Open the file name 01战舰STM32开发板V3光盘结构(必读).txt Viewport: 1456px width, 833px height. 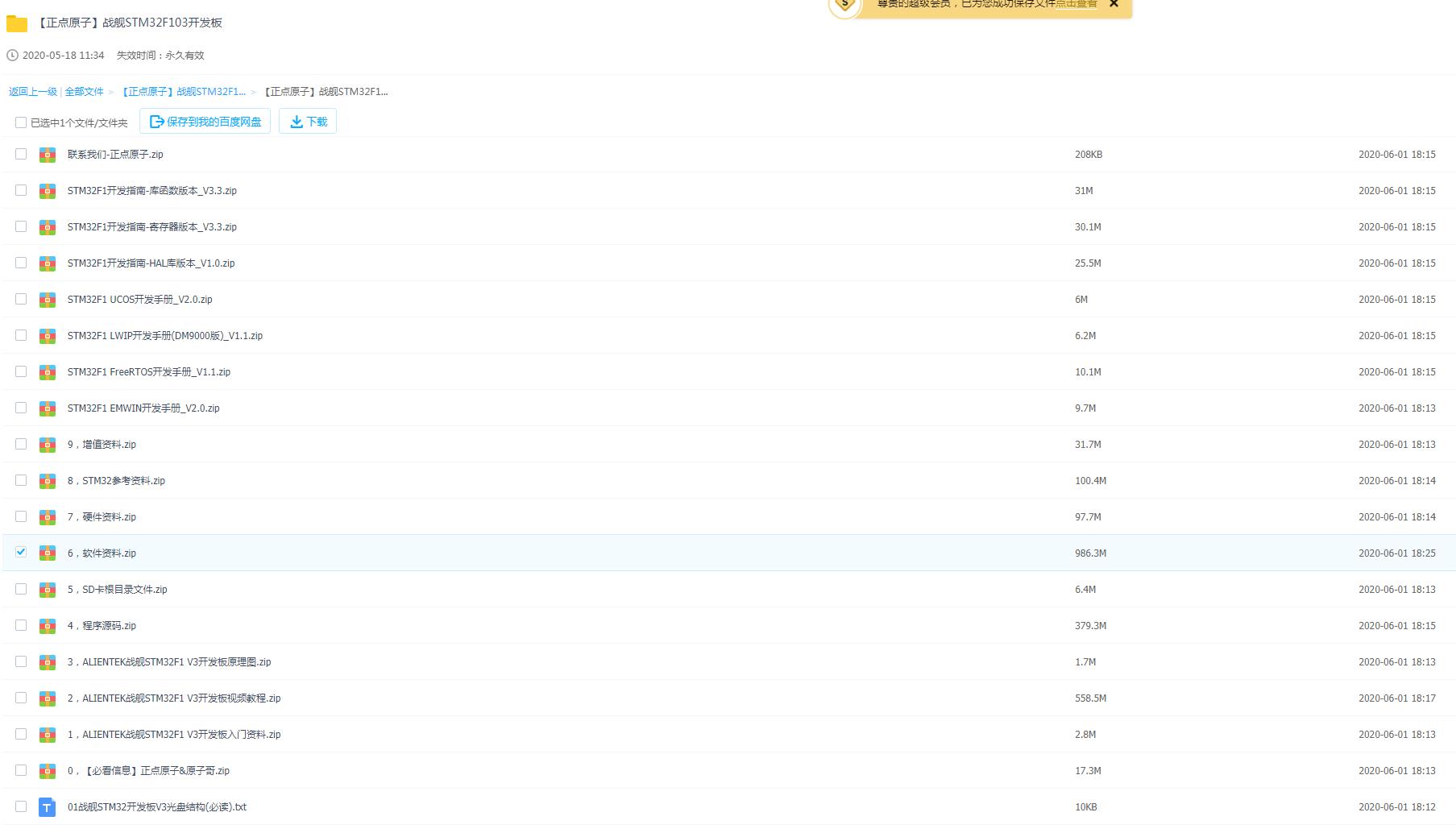tap(157, 807)
